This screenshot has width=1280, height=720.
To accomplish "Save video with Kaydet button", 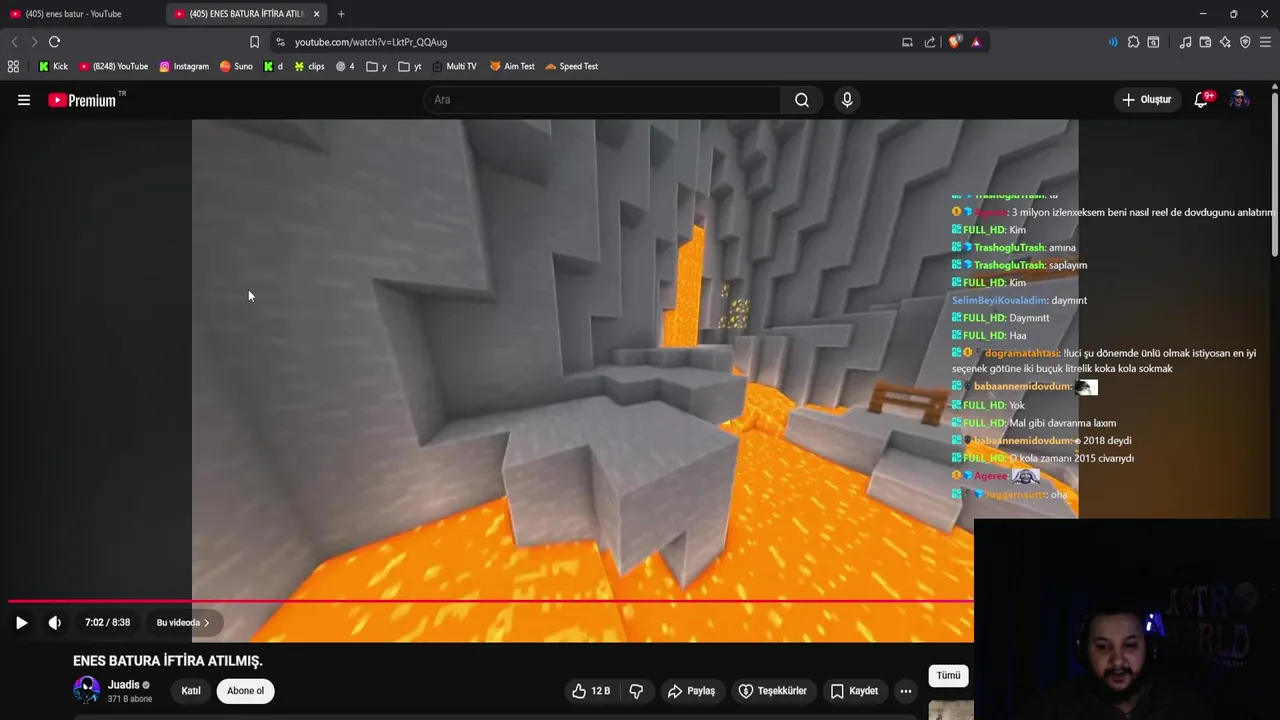I will tap(854, 691).
